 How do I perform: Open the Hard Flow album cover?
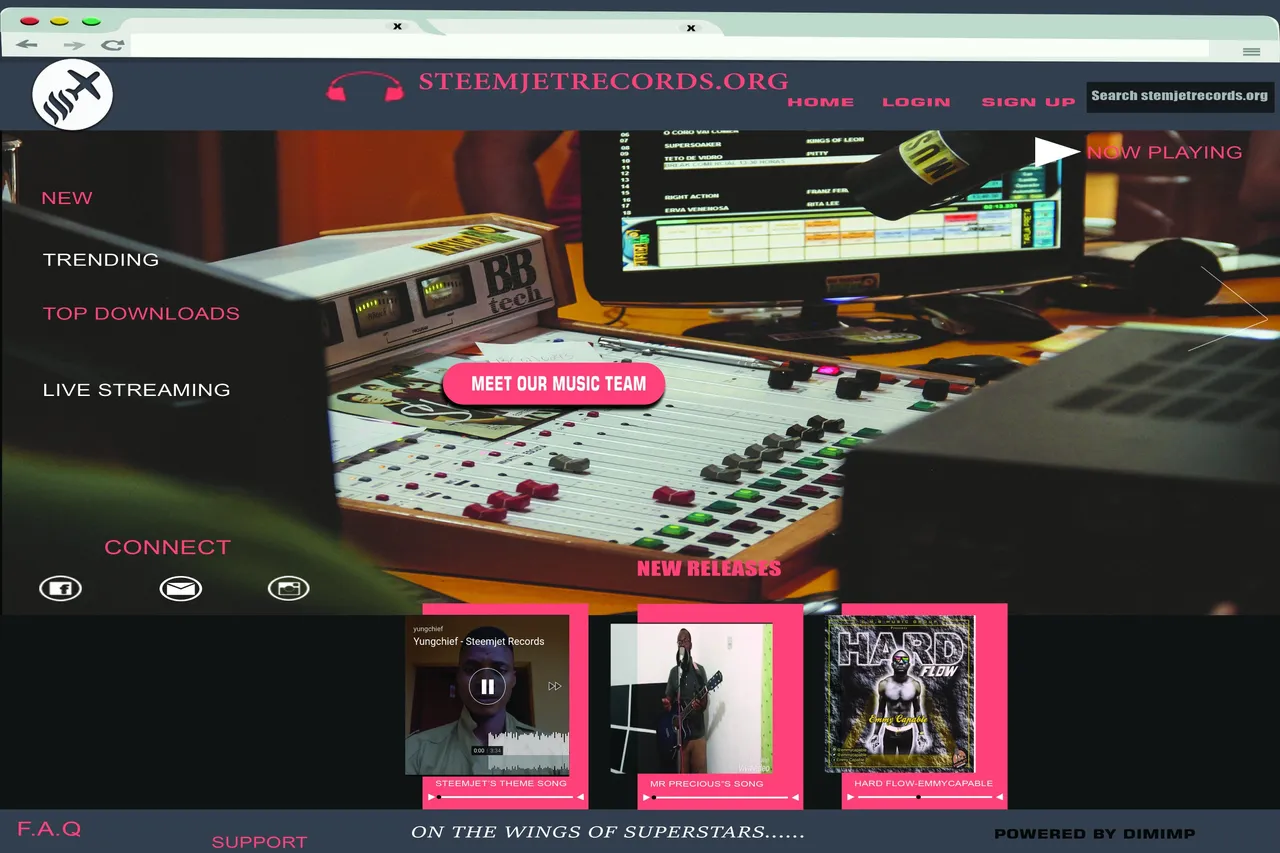(900, 693)
